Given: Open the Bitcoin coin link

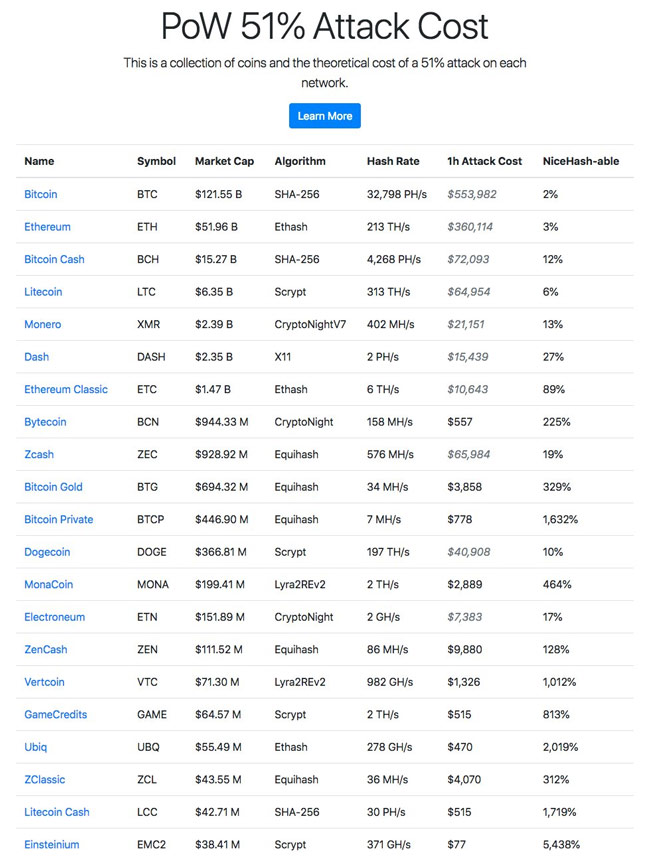Looking at the screenshot, I should click(41, 194).
